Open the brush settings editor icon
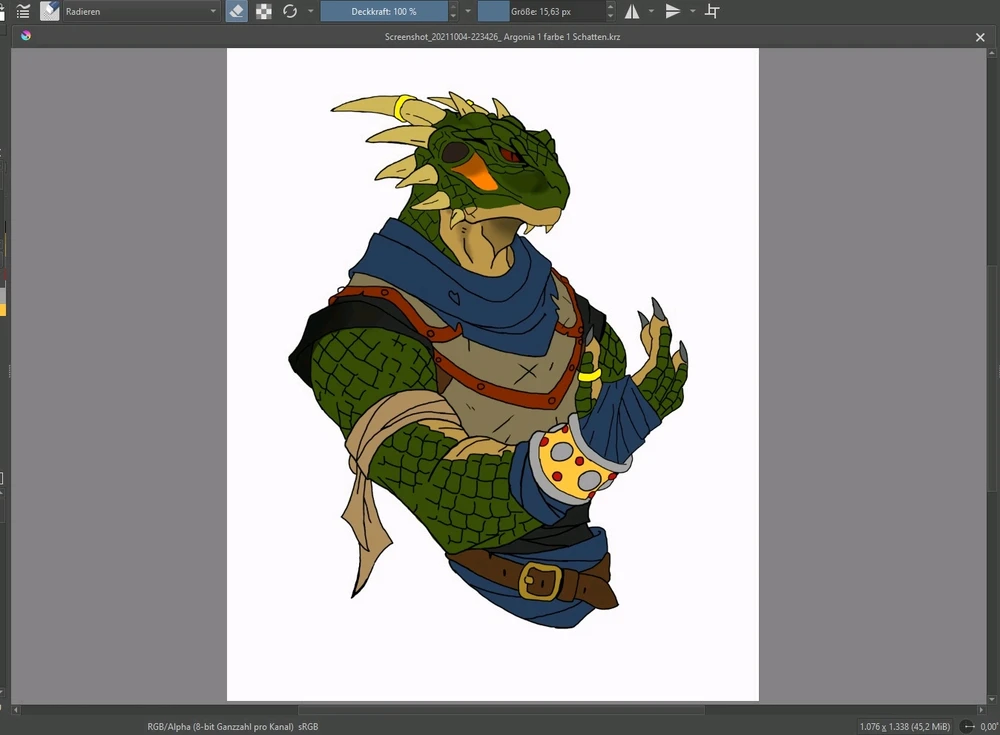Screen dimensions: 1000x735 22,11
